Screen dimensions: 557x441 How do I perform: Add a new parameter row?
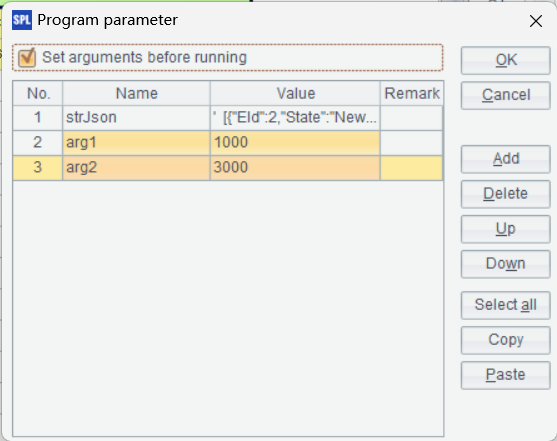coord(505,159)
